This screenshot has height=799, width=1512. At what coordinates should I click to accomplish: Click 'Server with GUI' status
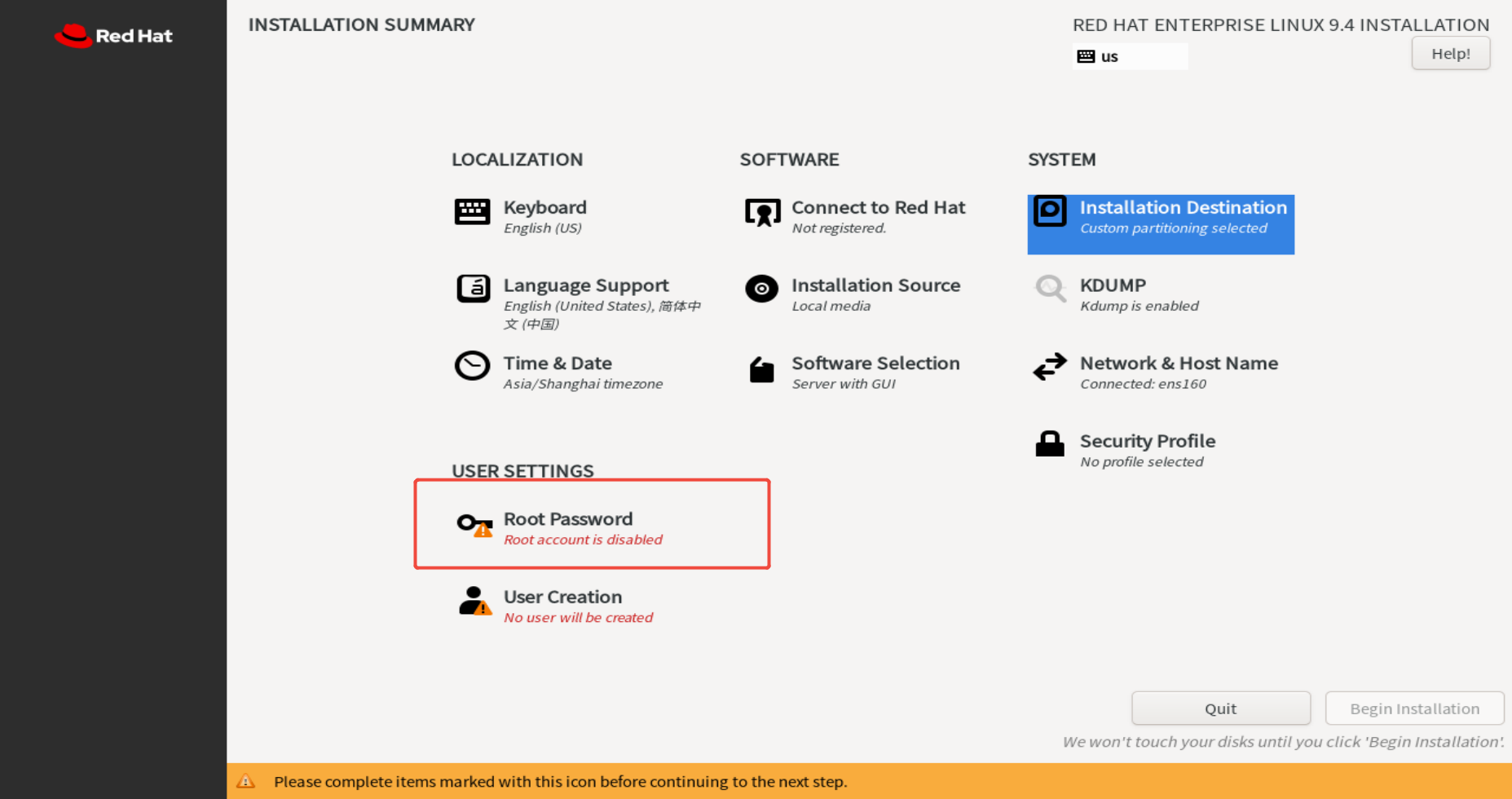[x=844, y=384]
